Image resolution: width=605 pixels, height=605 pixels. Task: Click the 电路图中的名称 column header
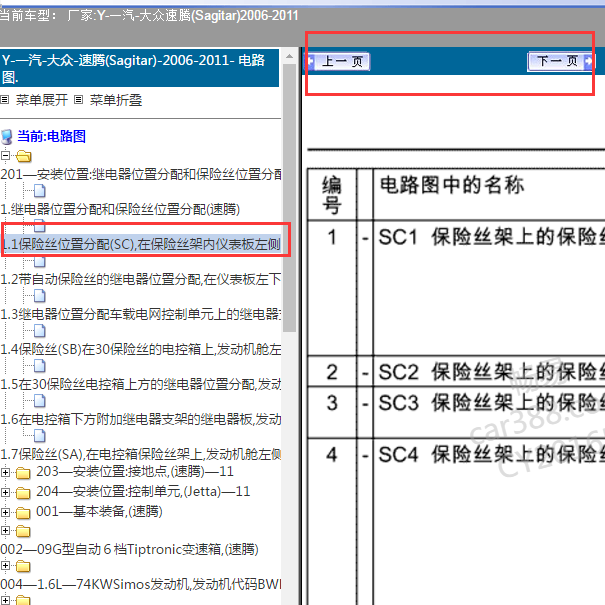click(452, 185)
